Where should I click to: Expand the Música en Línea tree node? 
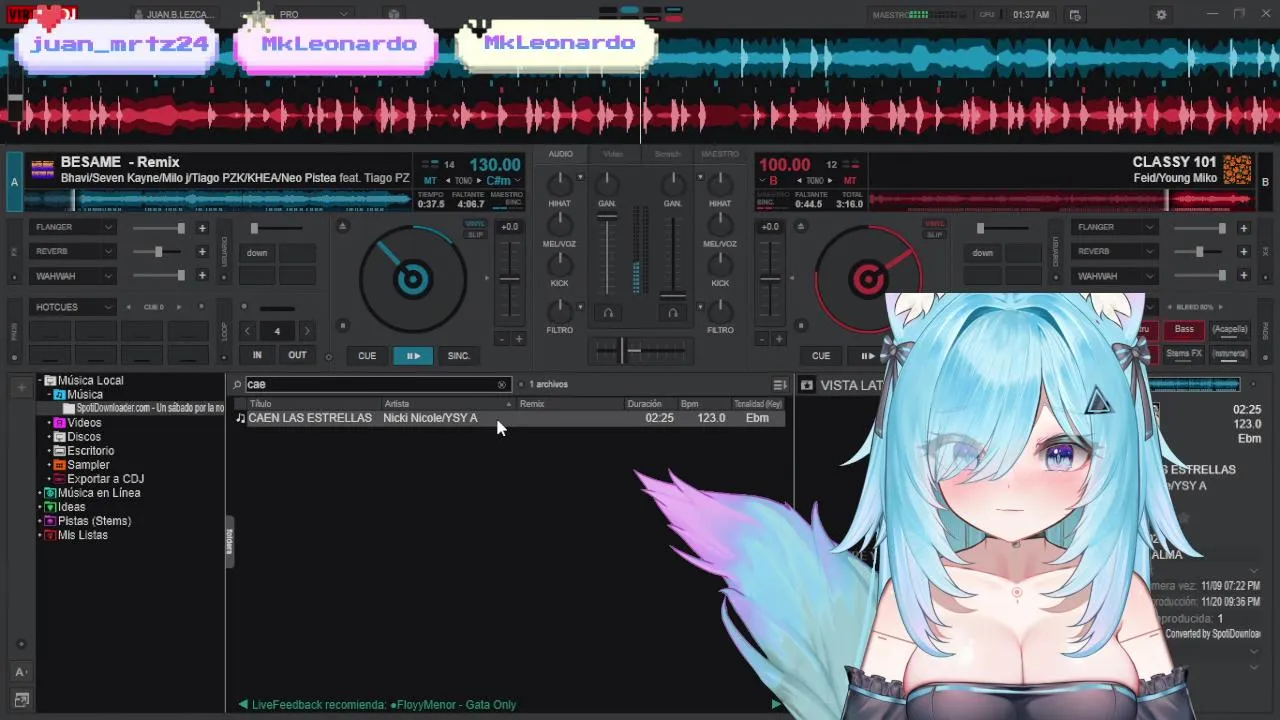[x=42, y=493]
